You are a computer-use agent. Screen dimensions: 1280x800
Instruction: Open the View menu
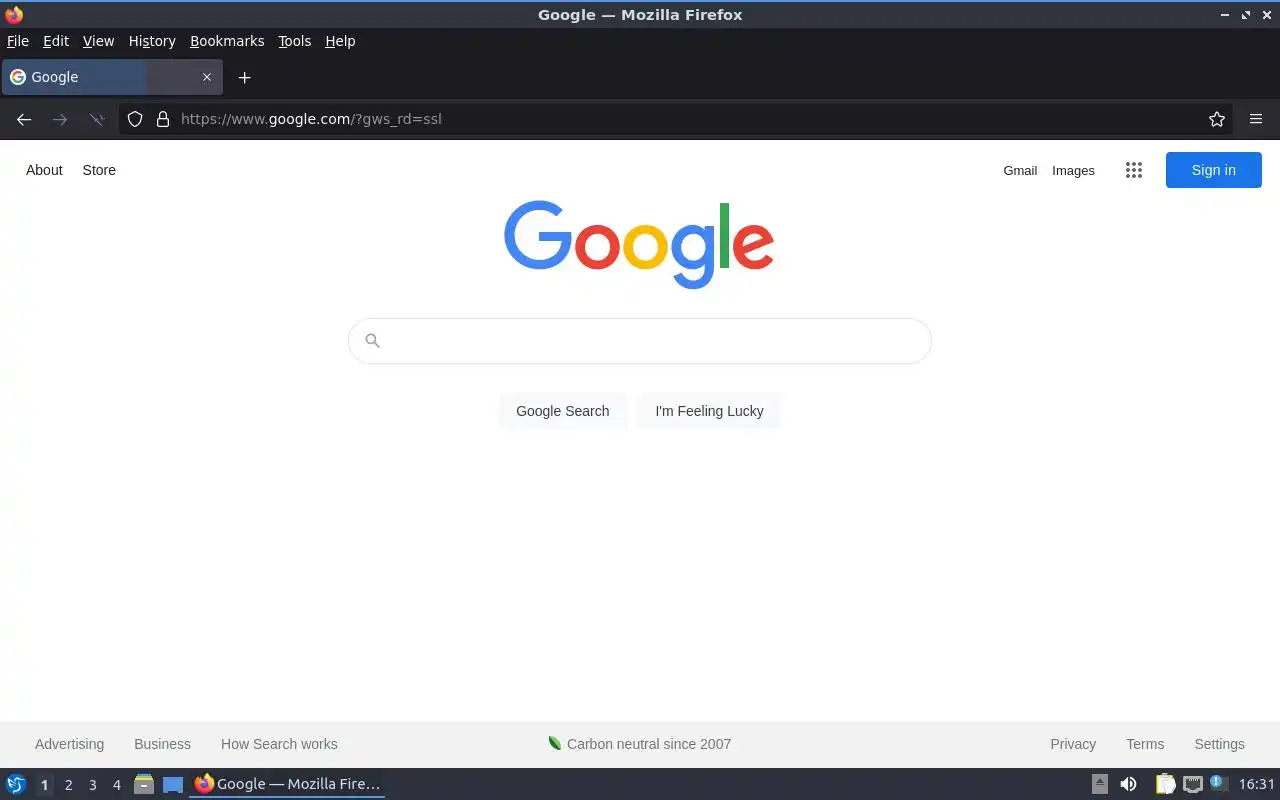point(98,41)
